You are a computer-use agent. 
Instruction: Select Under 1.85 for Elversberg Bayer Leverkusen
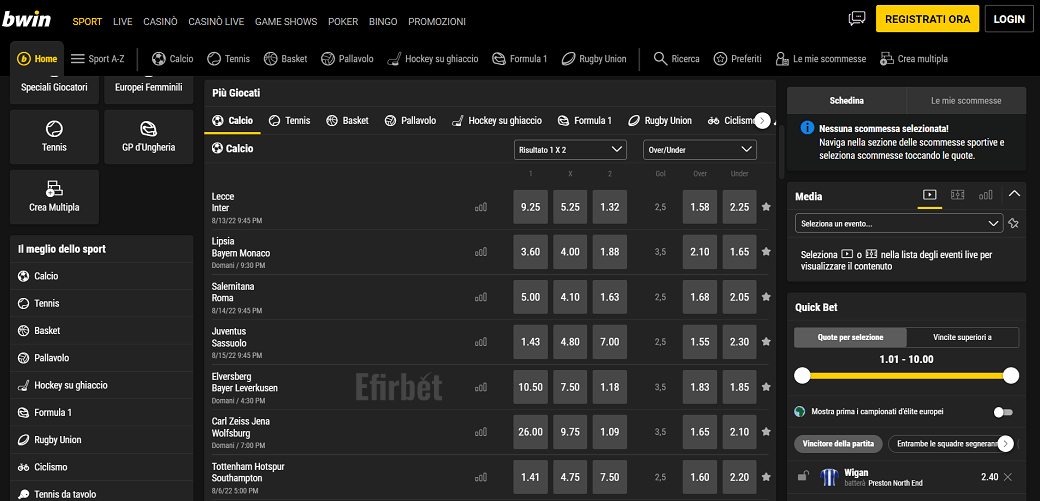(x=740, y=387)
